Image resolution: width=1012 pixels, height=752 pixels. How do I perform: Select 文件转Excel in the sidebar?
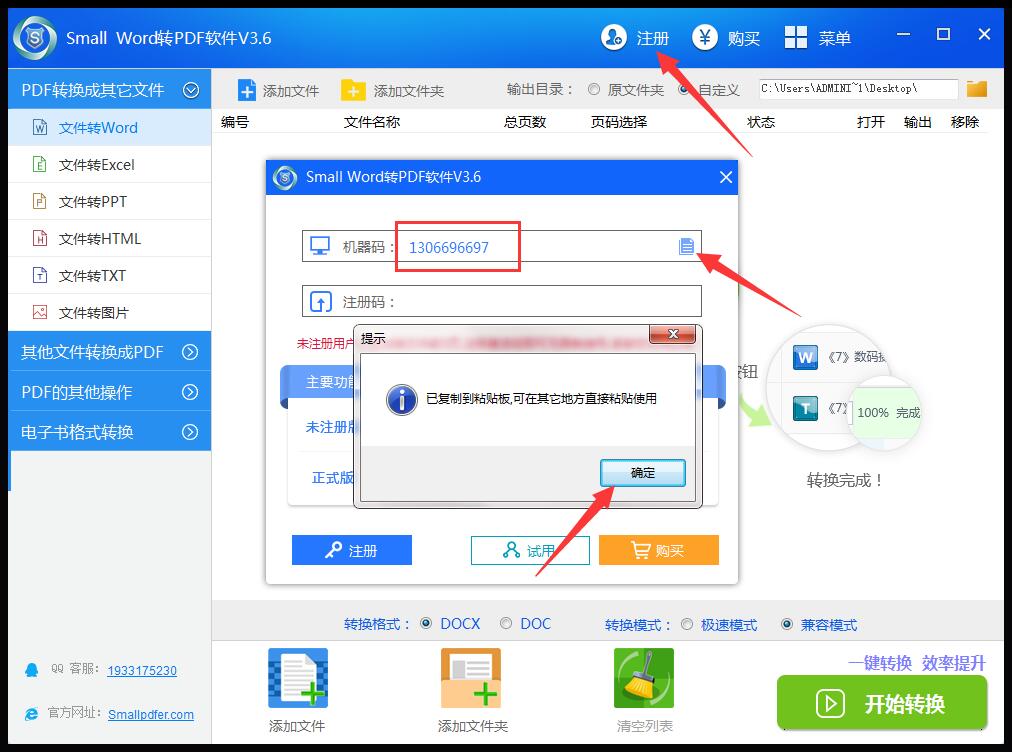[96, 165]
